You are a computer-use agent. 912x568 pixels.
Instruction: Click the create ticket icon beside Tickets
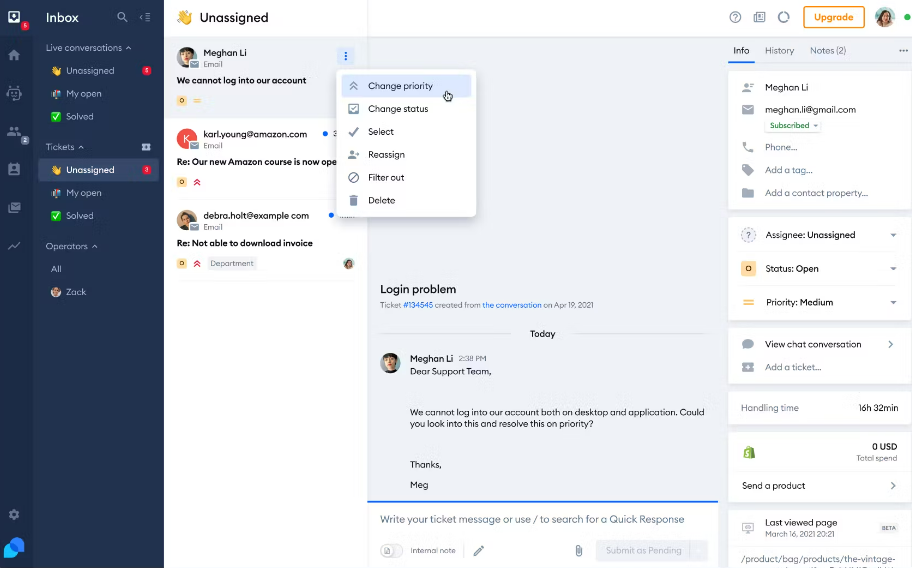click(146, 147)
